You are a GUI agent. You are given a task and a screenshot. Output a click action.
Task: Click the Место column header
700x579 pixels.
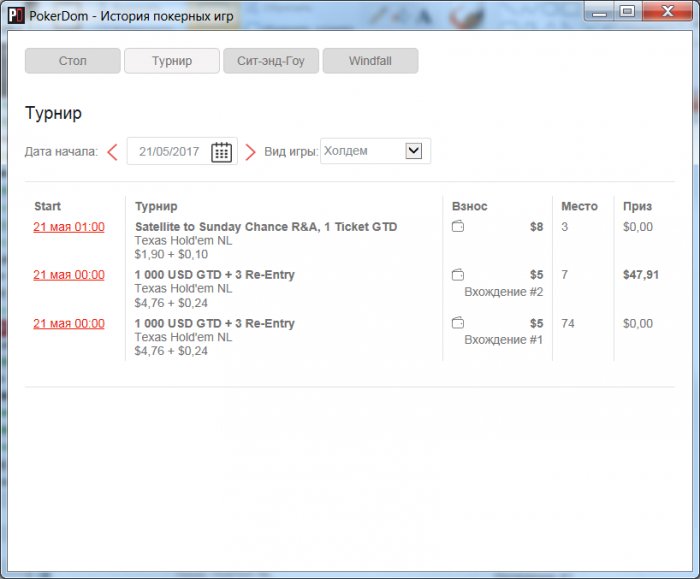tap(579, 206)
